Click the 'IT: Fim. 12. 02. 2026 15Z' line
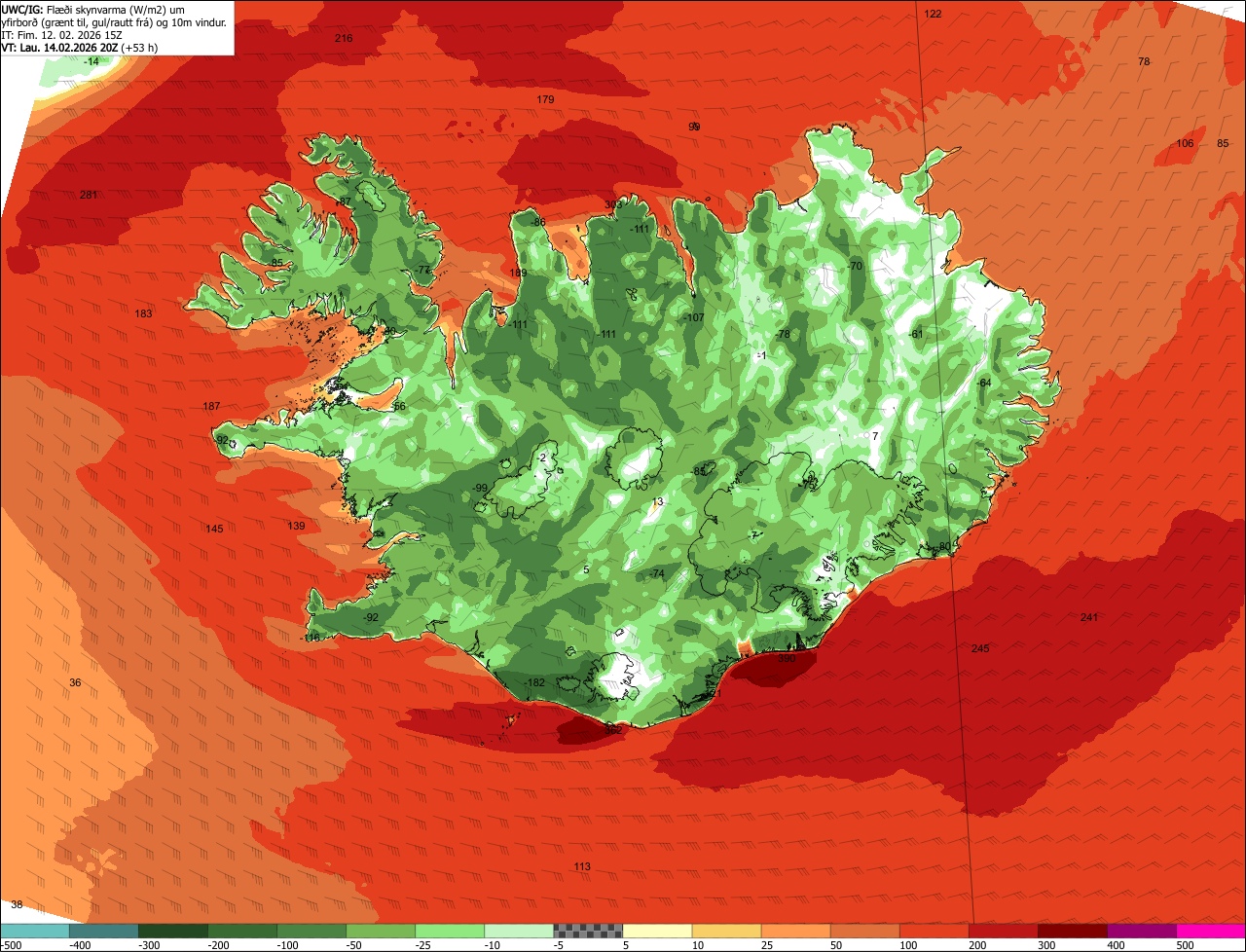The image size is (1246, 952). click(x=61, y=34)
